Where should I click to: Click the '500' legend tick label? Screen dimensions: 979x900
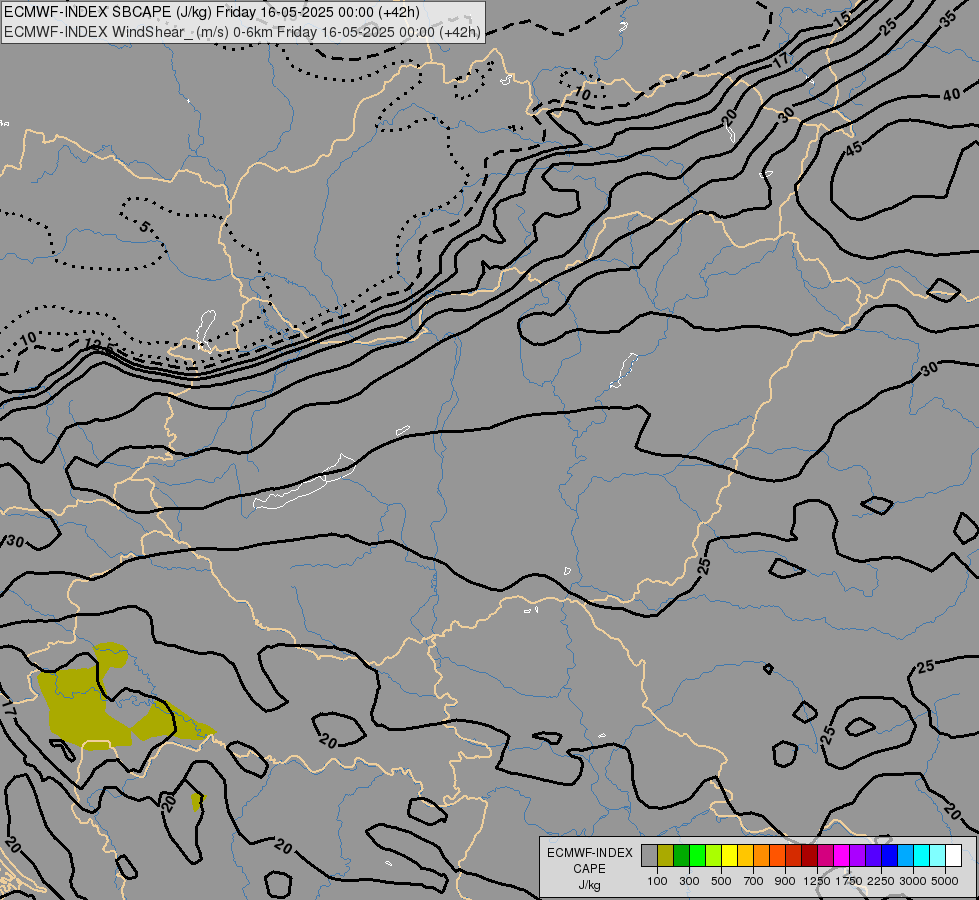pos(721,881)
